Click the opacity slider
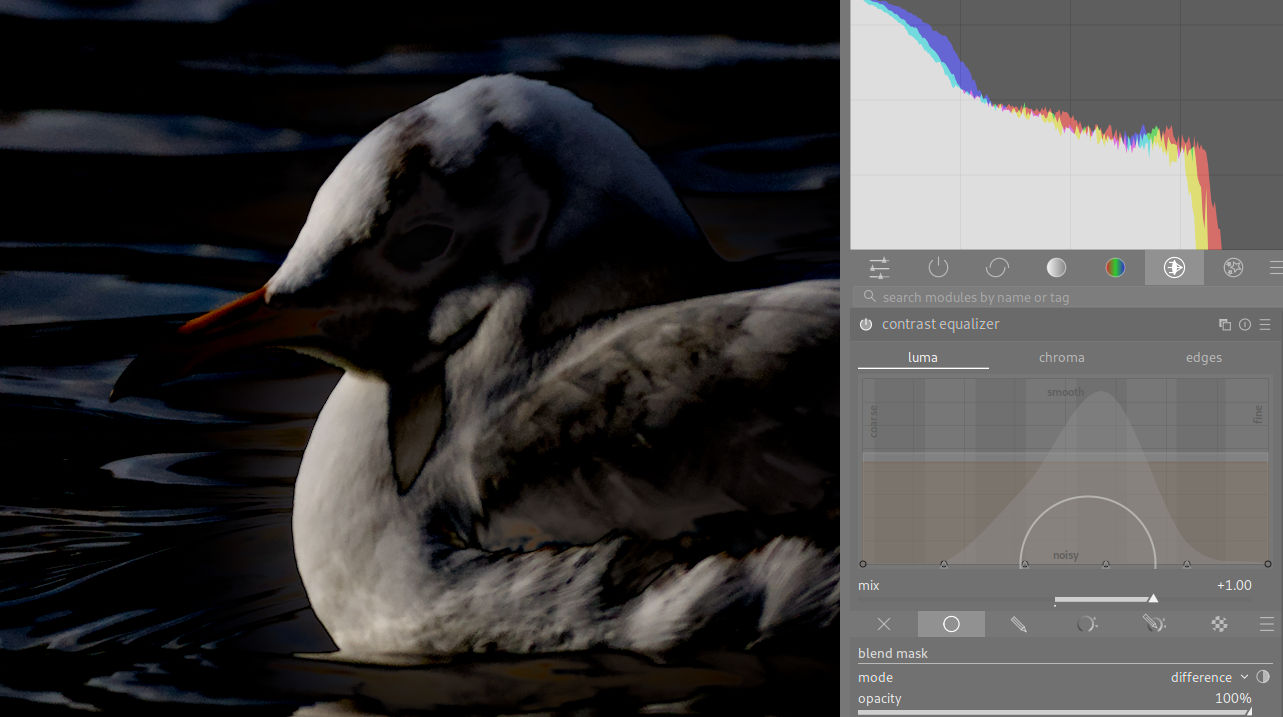This screenshot has width=1283, height=717. point(1054,711)
